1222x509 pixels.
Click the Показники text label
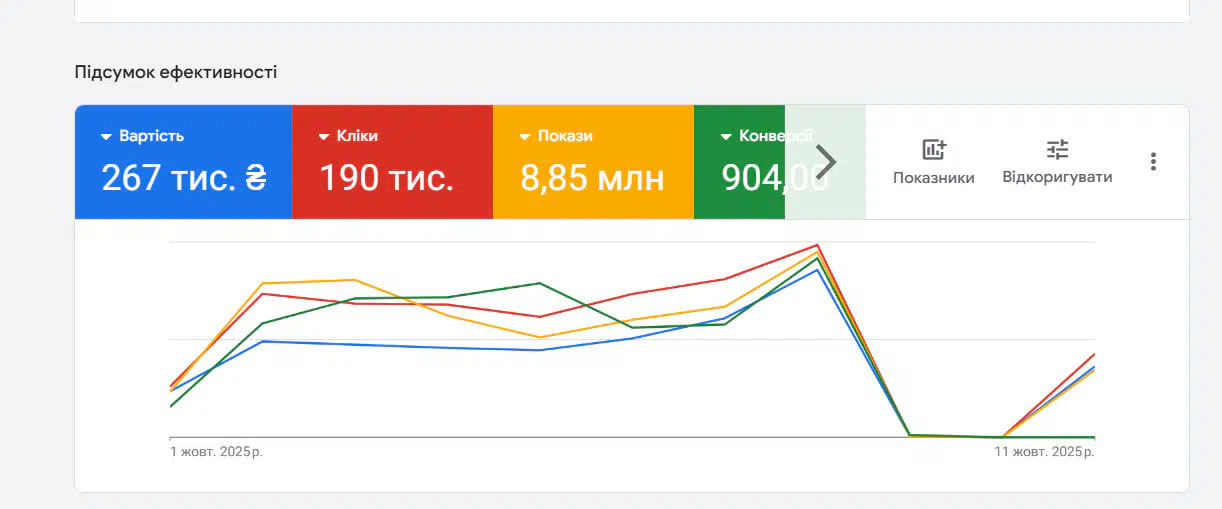(x=934, y=178)
